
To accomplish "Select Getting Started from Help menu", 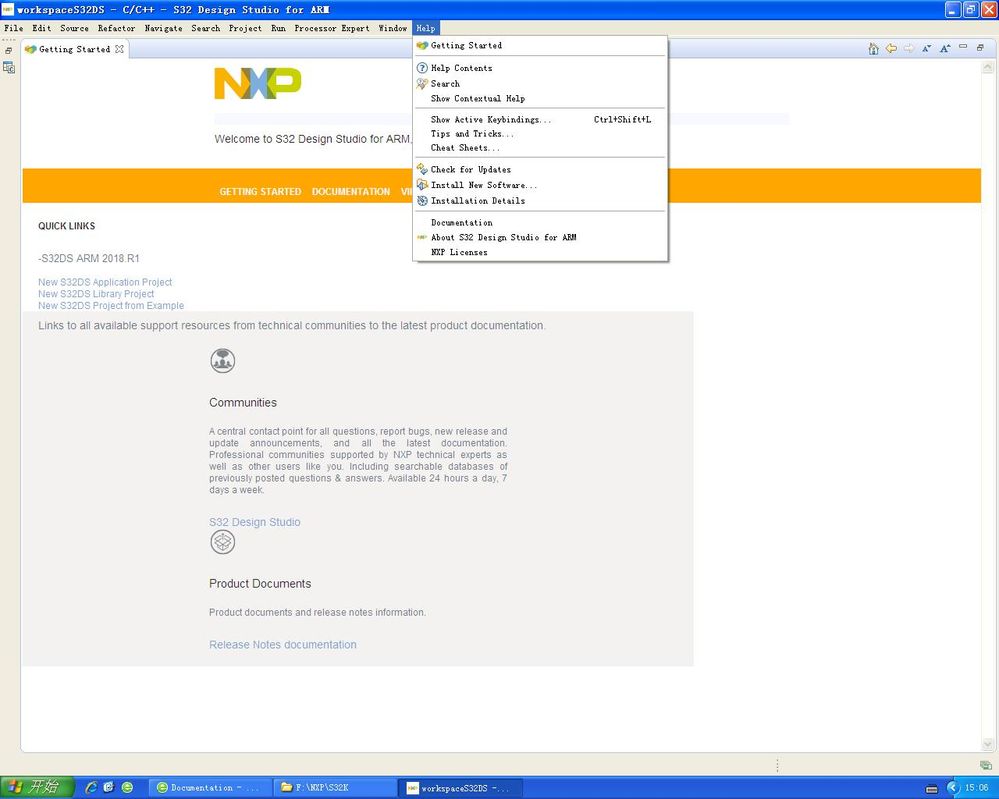I will point(540,45).
